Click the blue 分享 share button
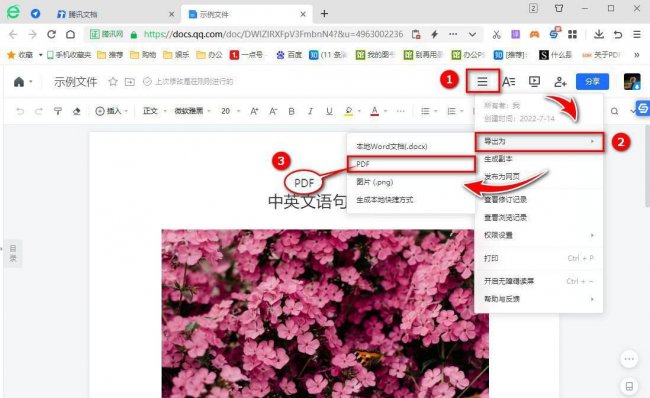 click(x=592, y=82)
